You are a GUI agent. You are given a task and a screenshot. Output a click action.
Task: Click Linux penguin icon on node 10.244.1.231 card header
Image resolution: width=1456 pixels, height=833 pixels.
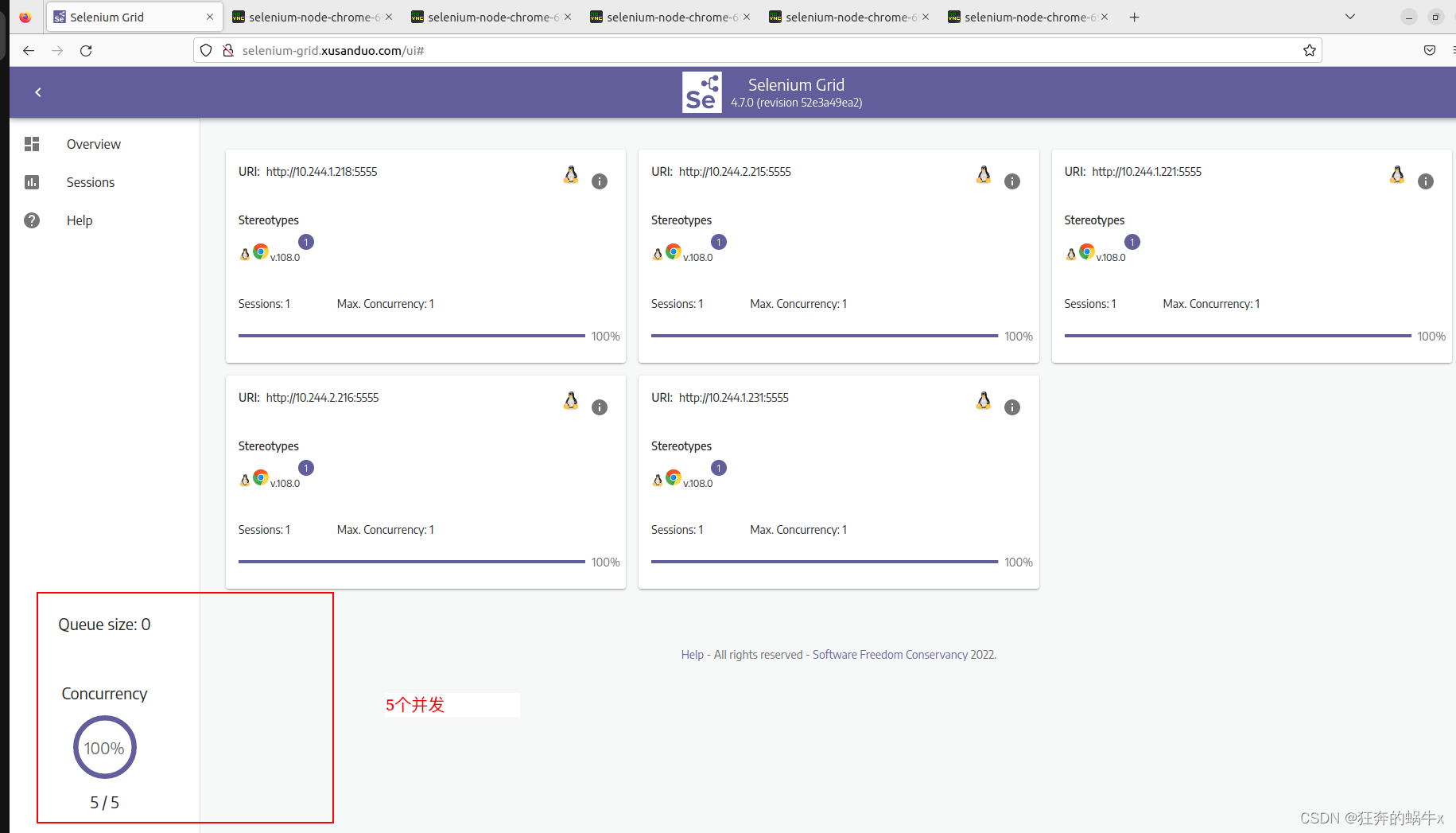coord(984,400)
